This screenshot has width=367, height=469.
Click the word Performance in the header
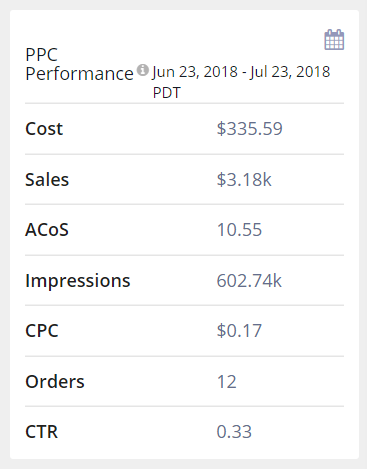pos(79,74)
